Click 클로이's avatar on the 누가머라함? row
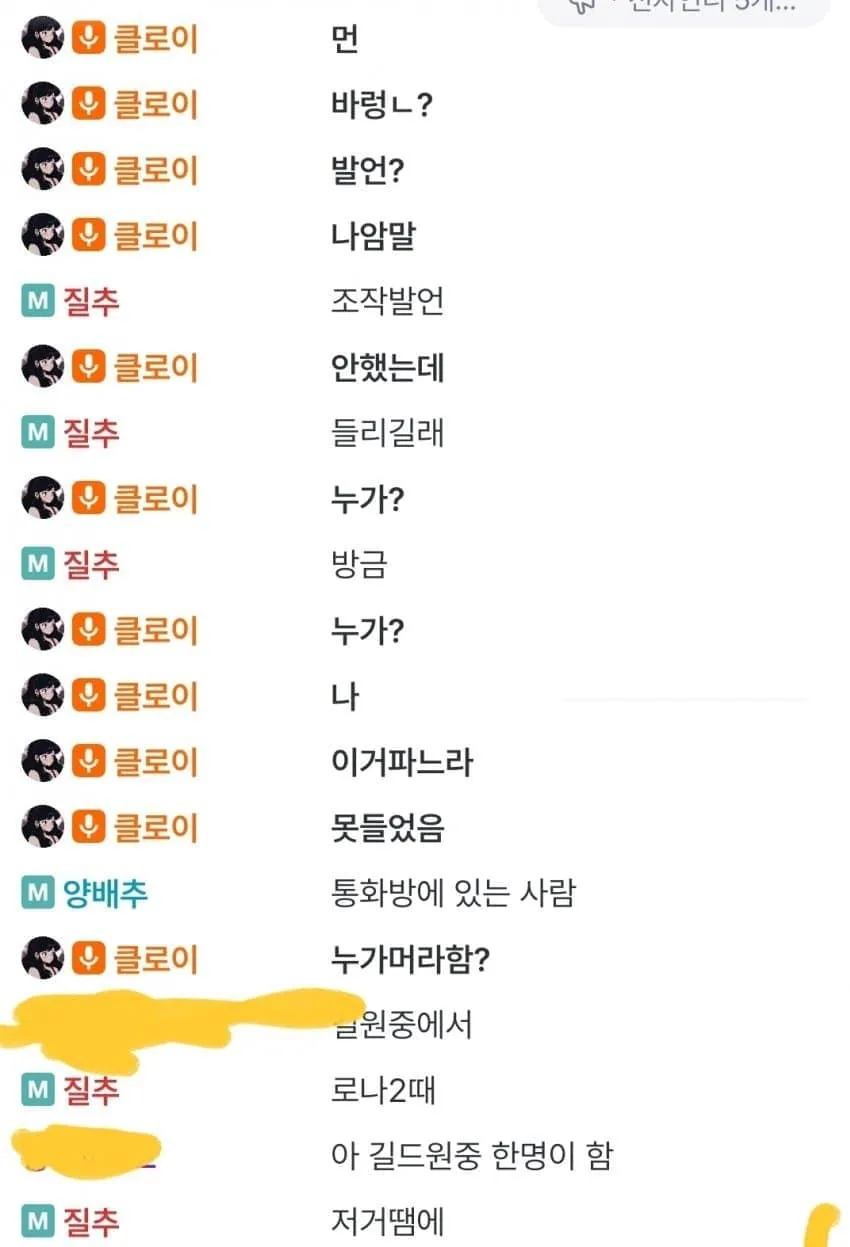 point(42,959)
